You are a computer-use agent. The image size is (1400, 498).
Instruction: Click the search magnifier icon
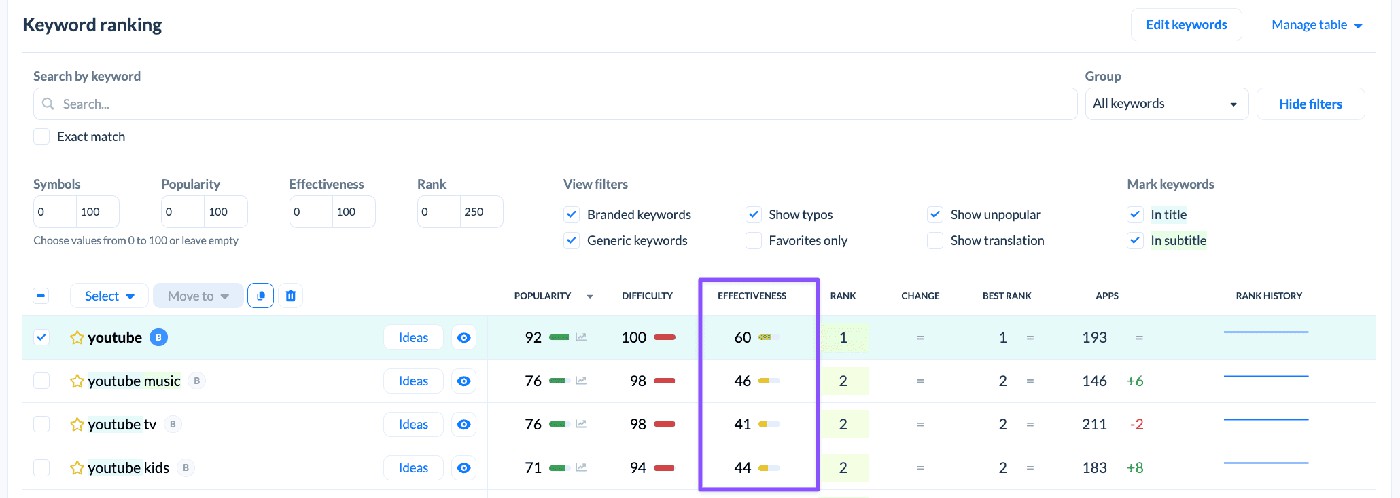tap(48, 104)
